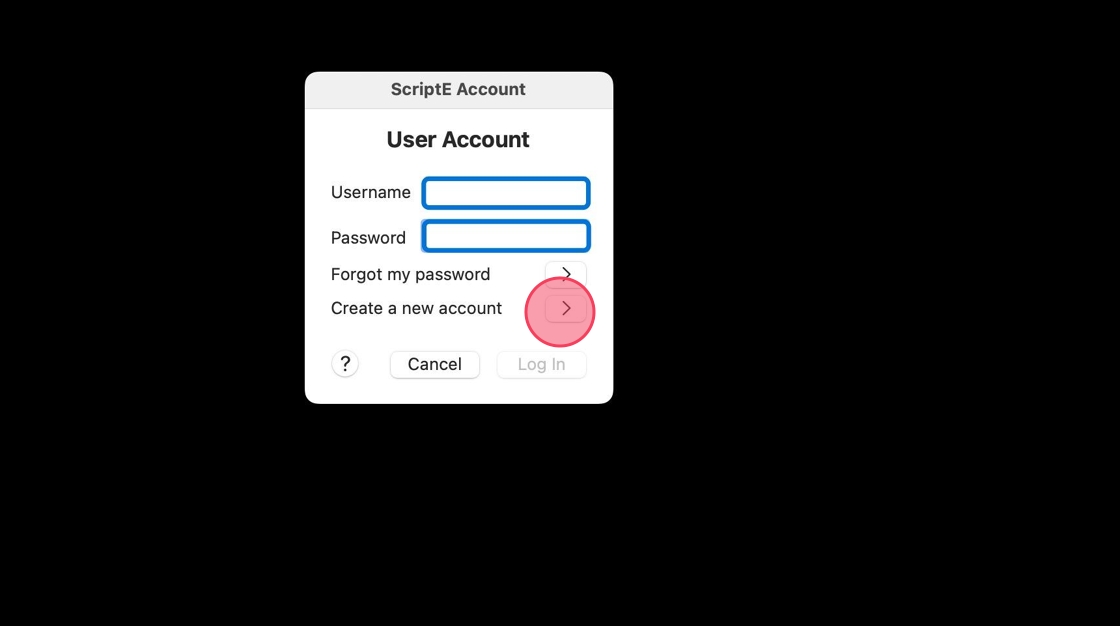This screenshot has width=1120, height=626.
Task: Click the ScriptE Account title bar
Action: [459, 89]
